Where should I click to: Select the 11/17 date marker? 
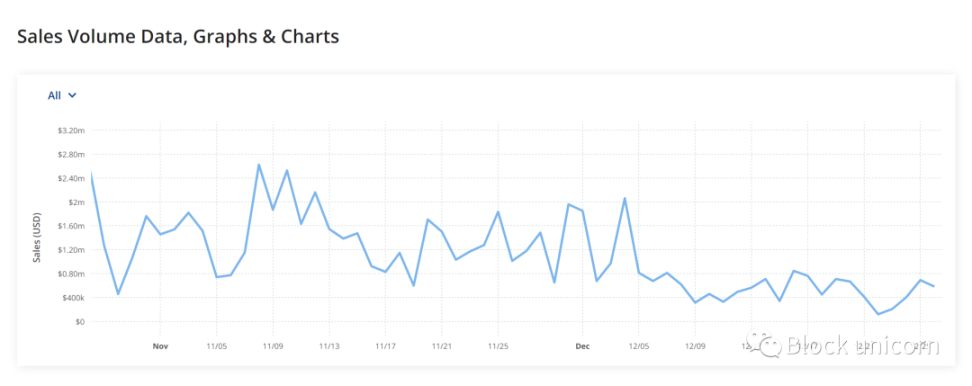click(385, 346)
